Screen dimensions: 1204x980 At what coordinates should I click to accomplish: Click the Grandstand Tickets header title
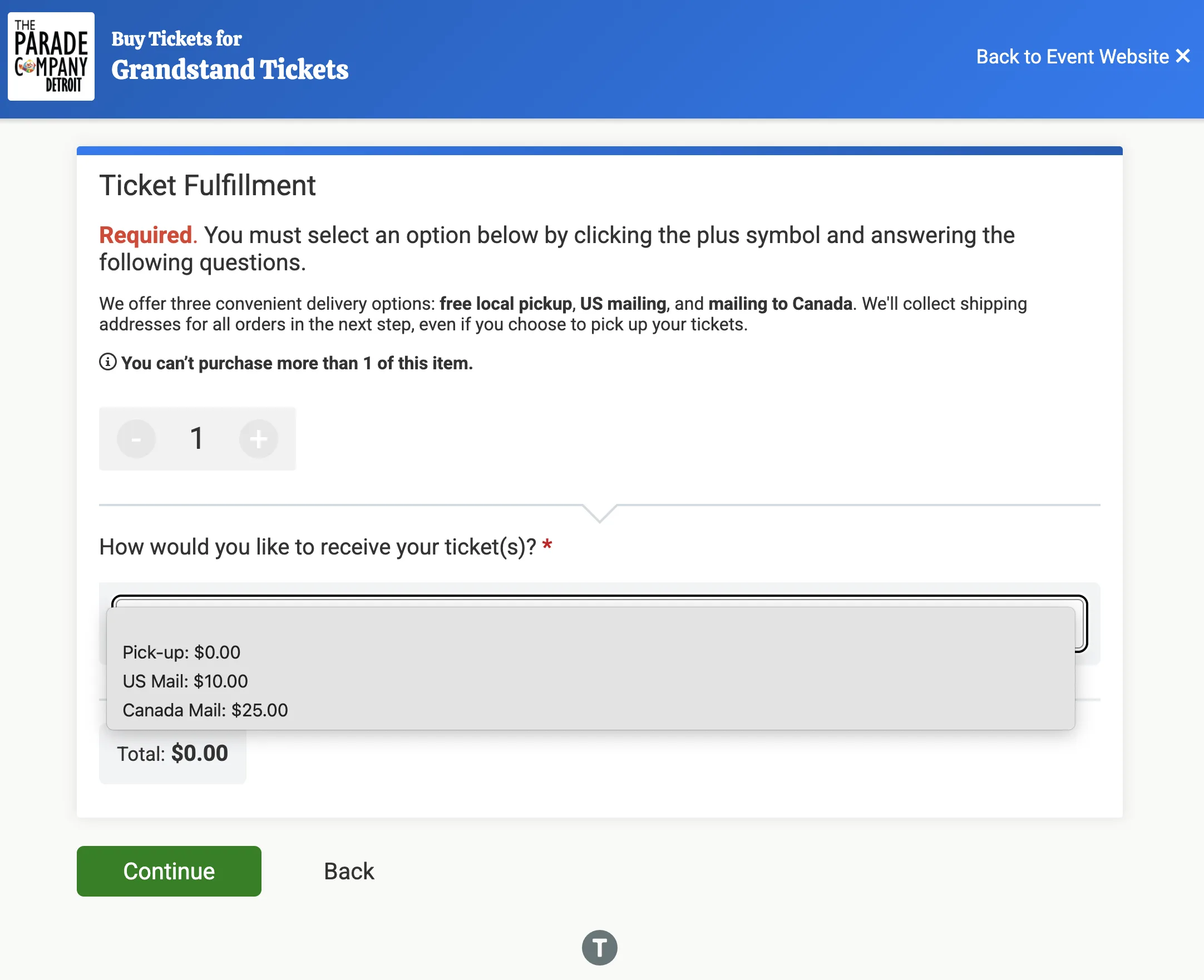pyautogui.click(x=230, y=70)
